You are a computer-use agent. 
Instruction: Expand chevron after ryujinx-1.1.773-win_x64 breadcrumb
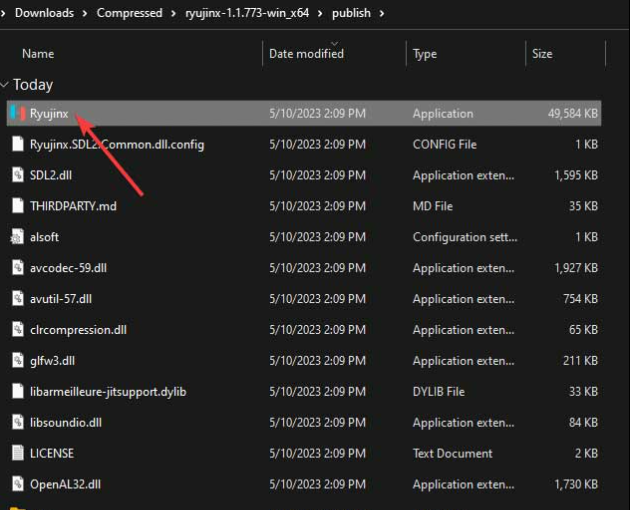[x=320, y=13]
